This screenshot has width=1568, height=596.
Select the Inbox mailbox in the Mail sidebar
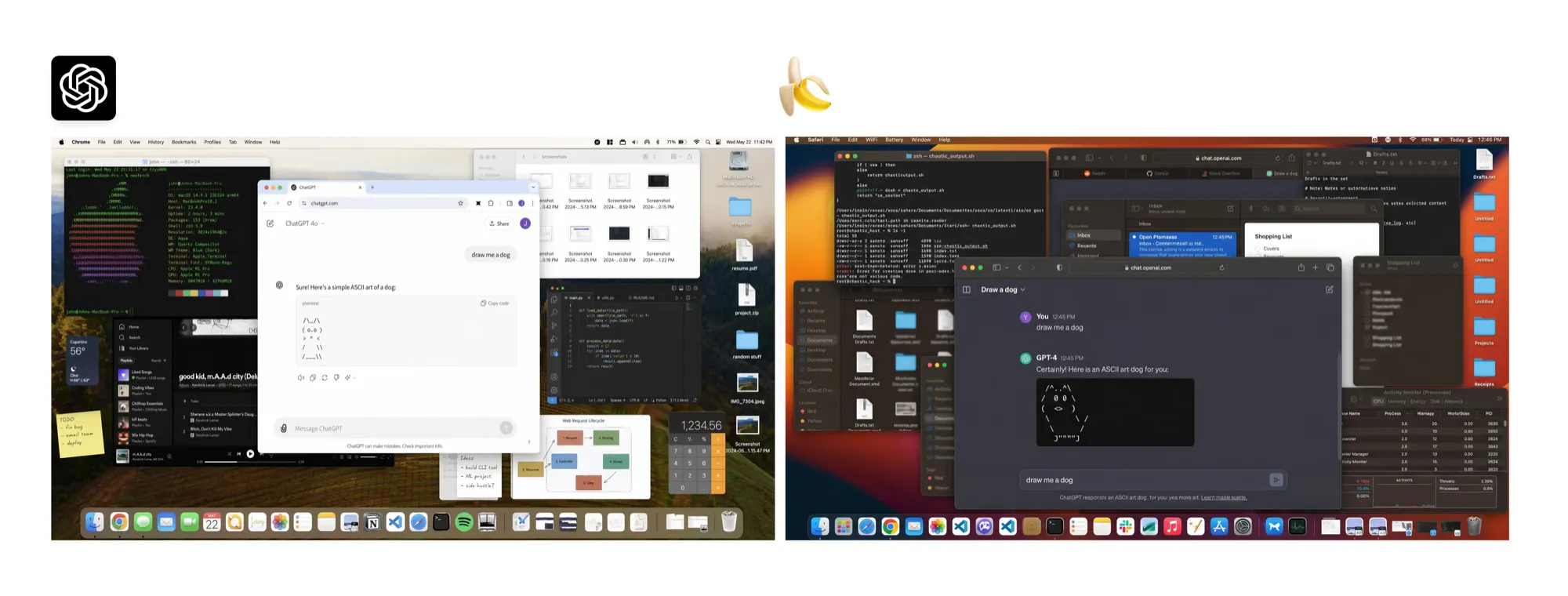click(1094, 235)
